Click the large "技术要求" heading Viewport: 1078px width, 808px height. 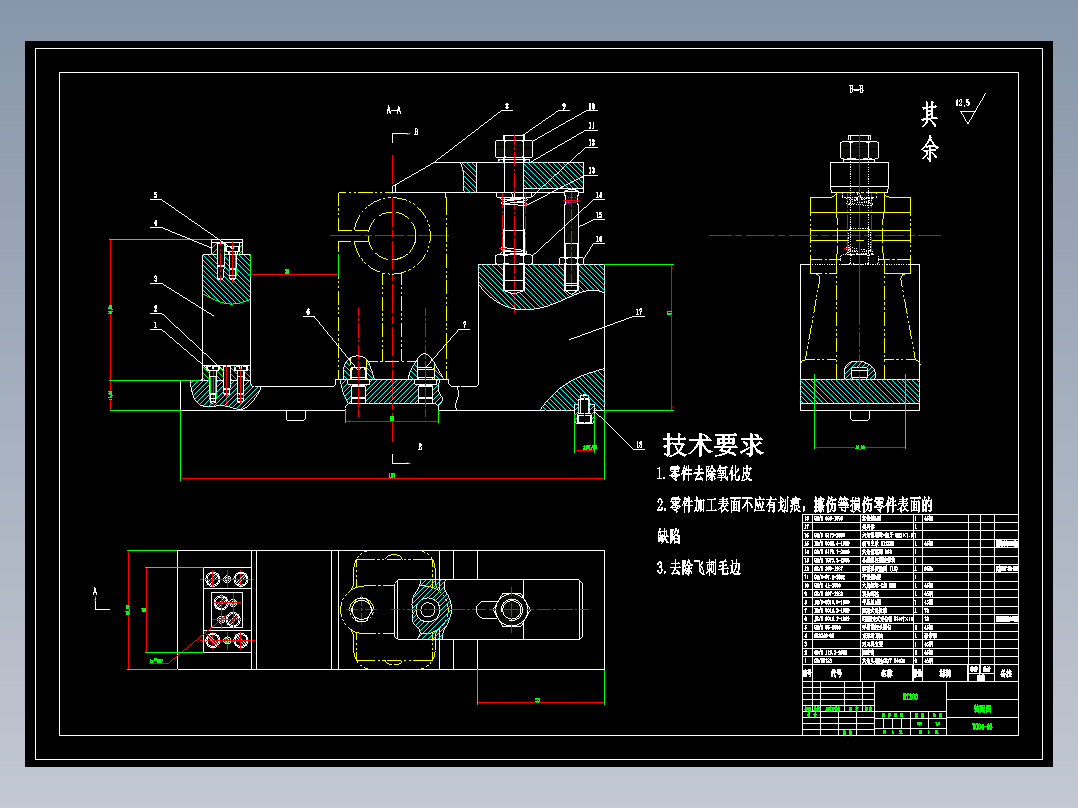pos(713,446)
